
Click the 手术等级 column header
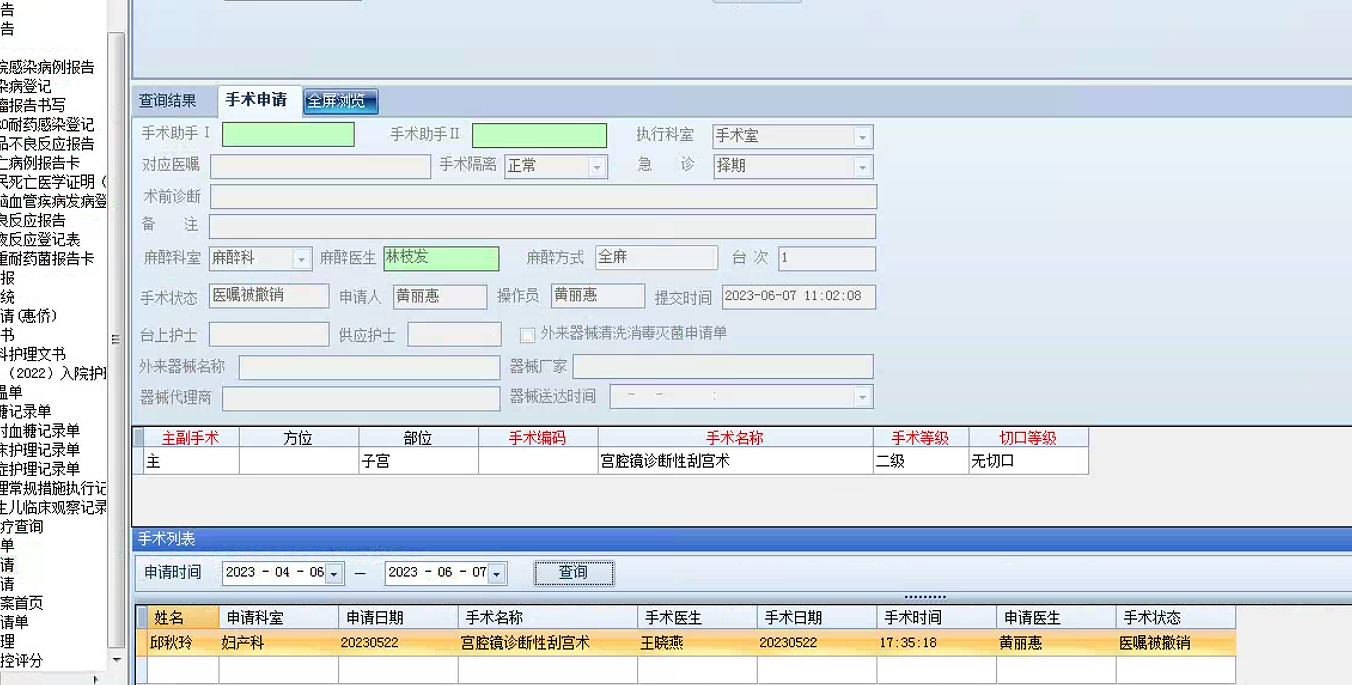click(920, 438)
